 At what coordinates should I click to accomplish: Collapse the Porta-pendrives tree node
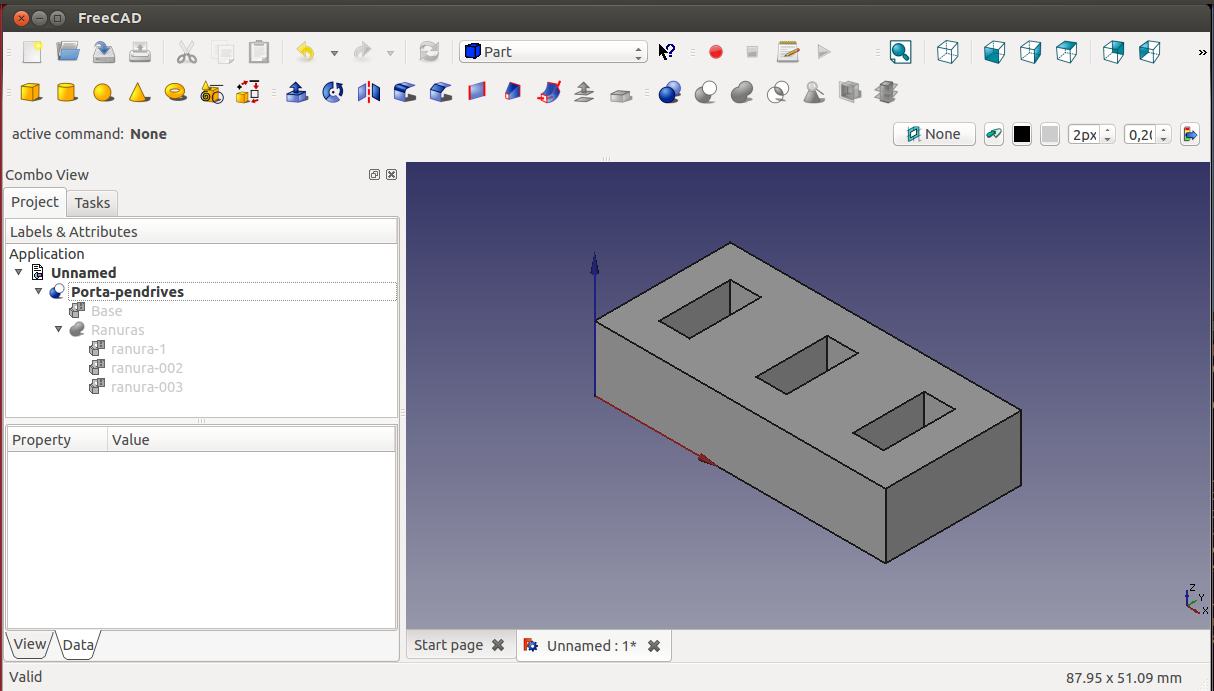click(39, 292)
